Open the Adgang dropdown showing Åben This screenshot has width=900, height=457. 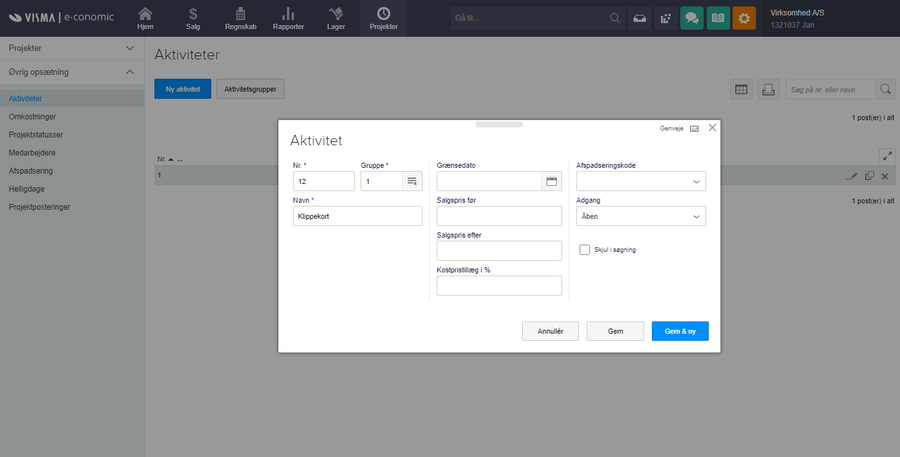641,216
